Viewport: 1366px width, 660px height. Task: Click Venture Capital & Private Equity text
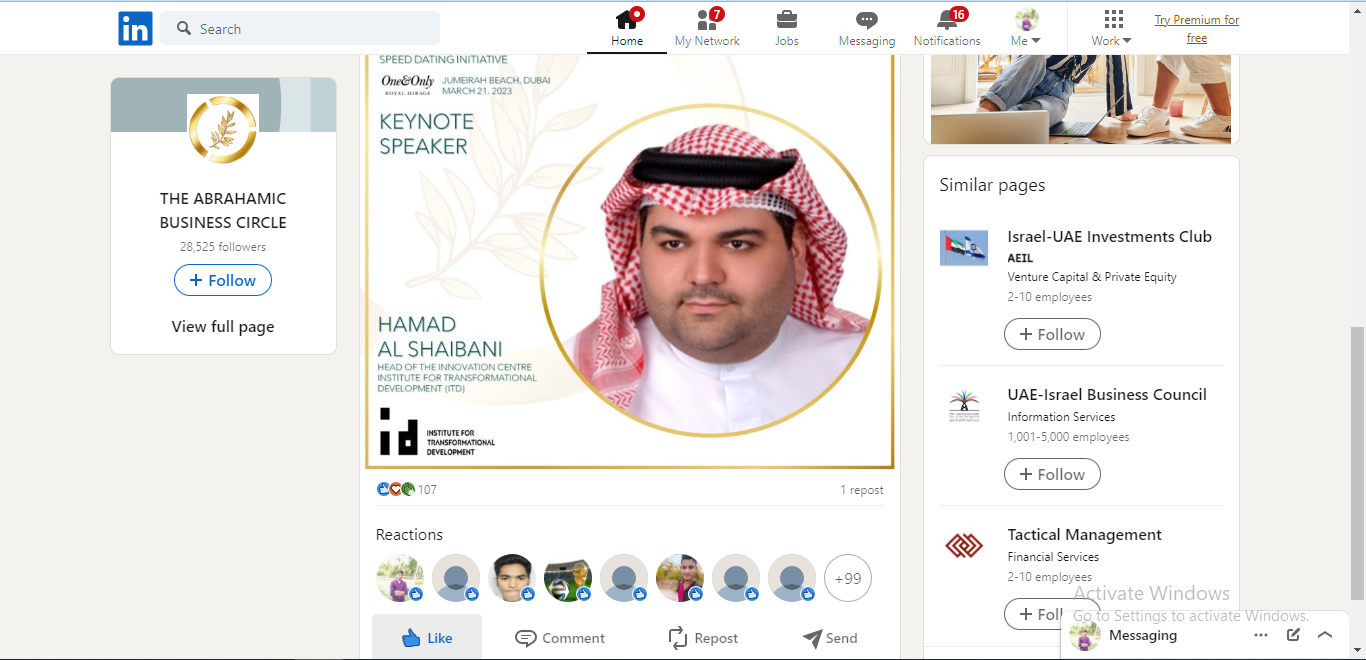(x=1092, y=277)
